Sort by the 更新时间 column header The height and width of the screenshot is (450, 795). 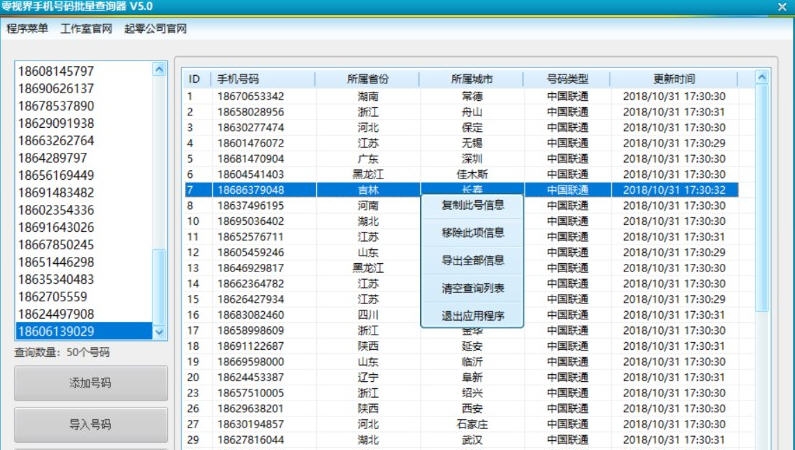point(674,79)
